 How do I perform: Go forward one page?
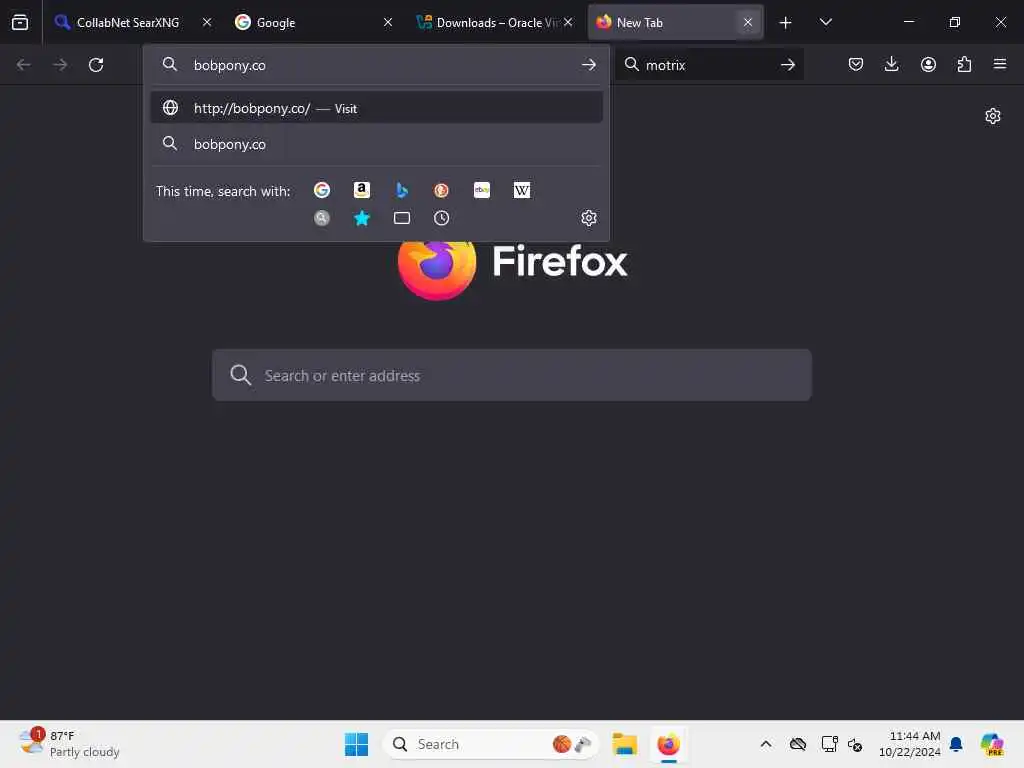click(60, 65)
